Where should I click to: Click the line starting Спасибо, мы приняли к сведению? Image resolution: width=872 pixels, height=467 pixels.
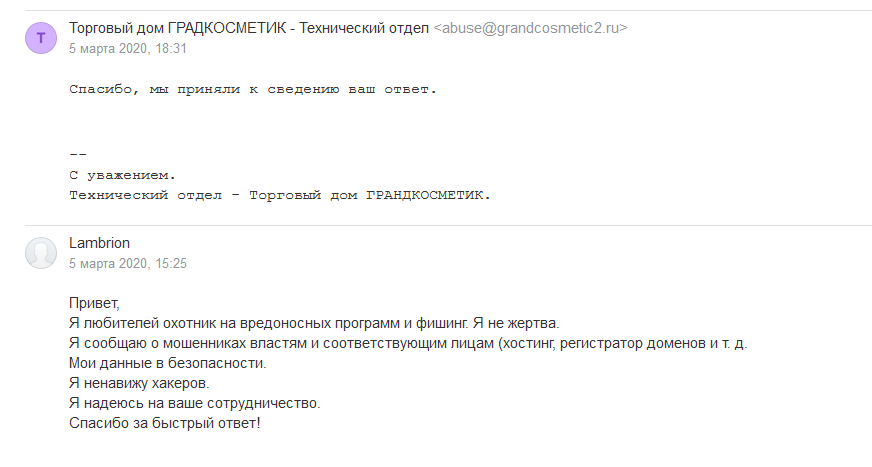(x=253, y=90)
